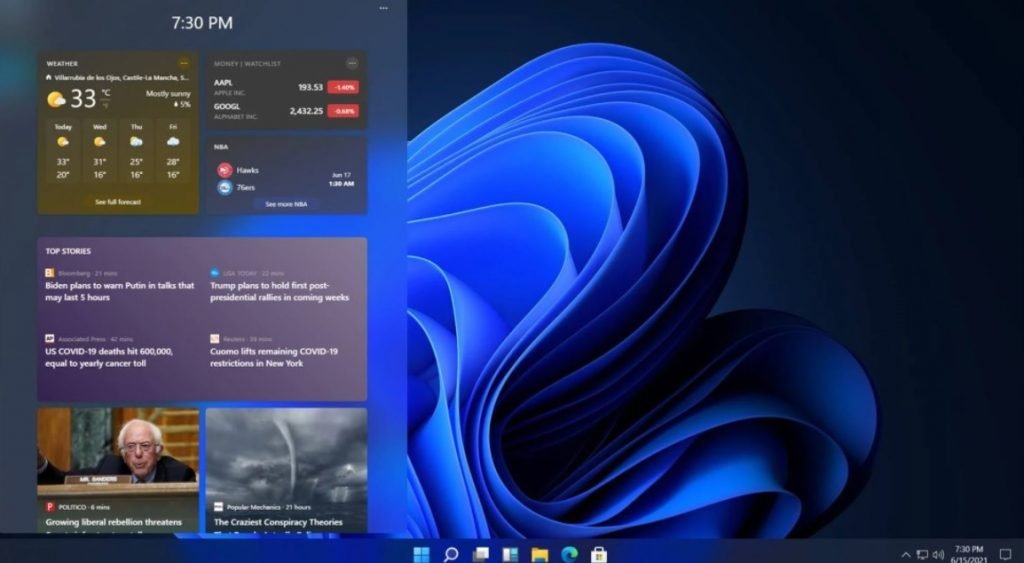Click the volume speaker icon in tray

pos(938,554)
